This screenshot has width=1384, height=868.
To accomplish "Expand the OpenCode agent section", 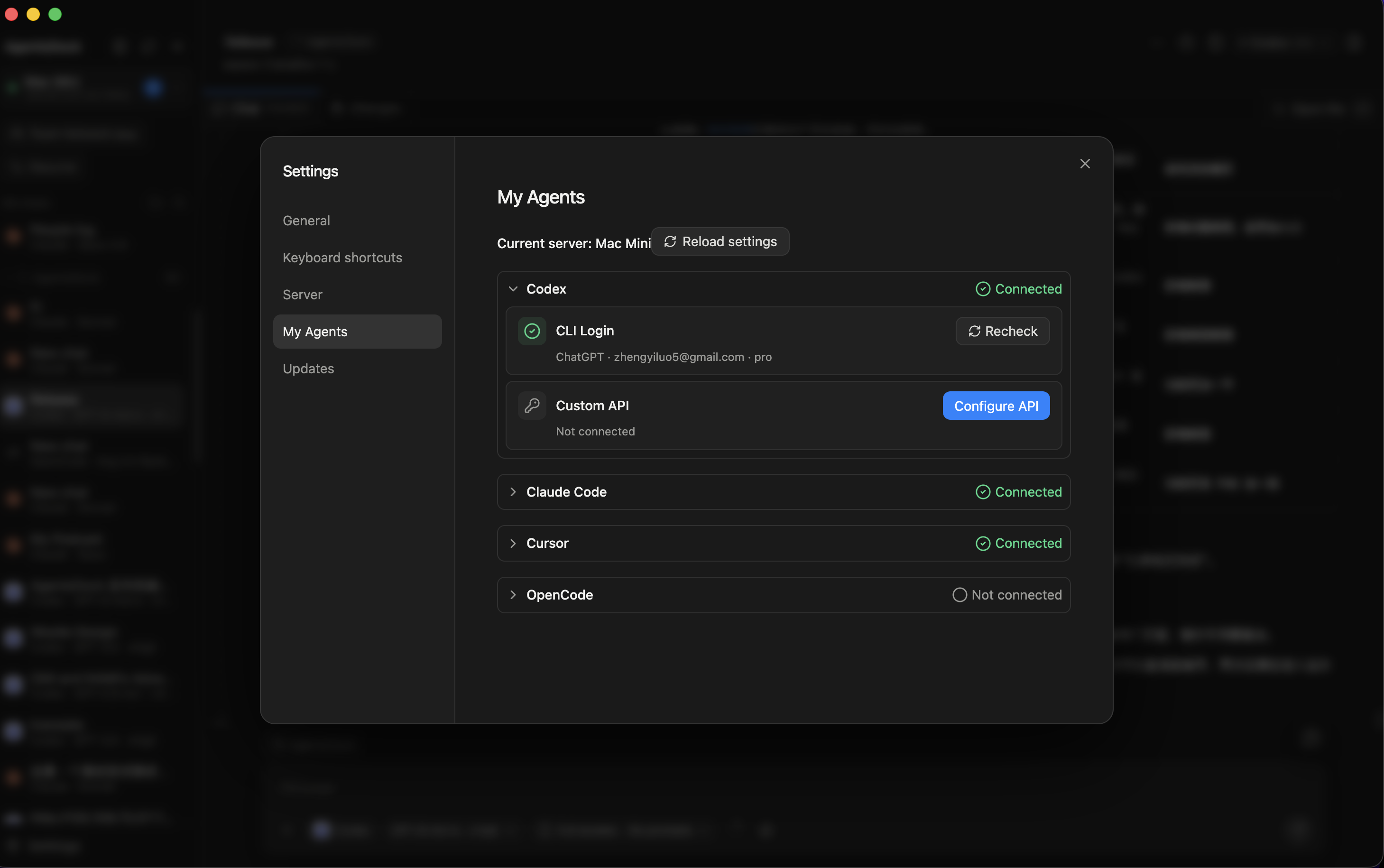I will click(513, 595).
